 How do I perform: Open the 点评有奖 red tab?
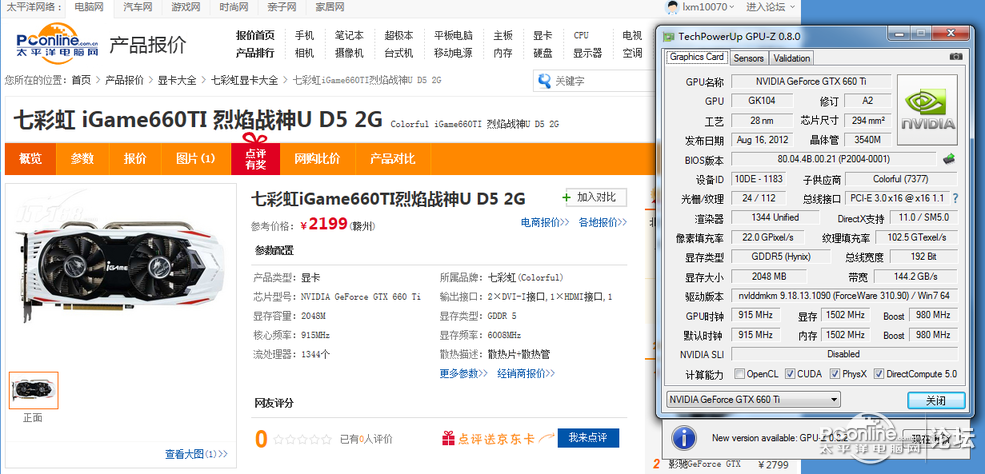256,158
